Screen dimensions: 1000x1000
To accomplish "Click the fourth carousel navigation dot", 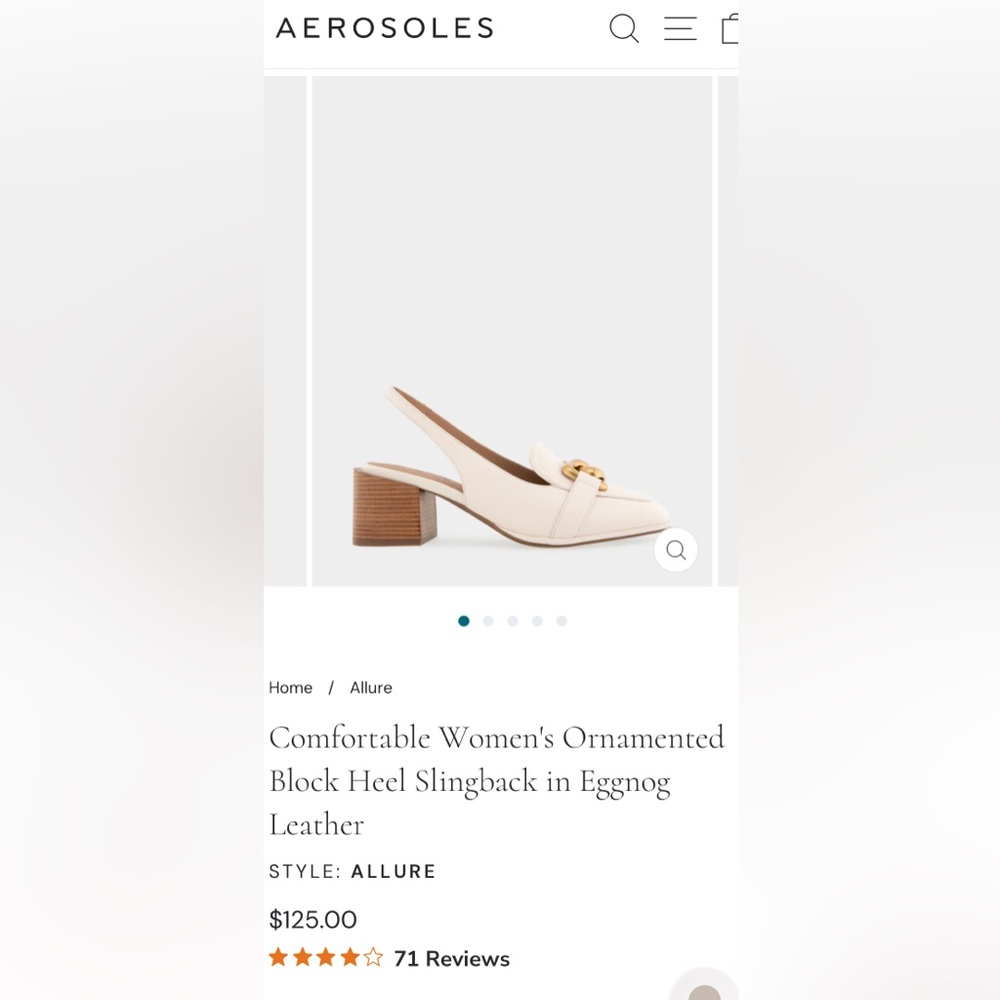I will coord(537,620).
